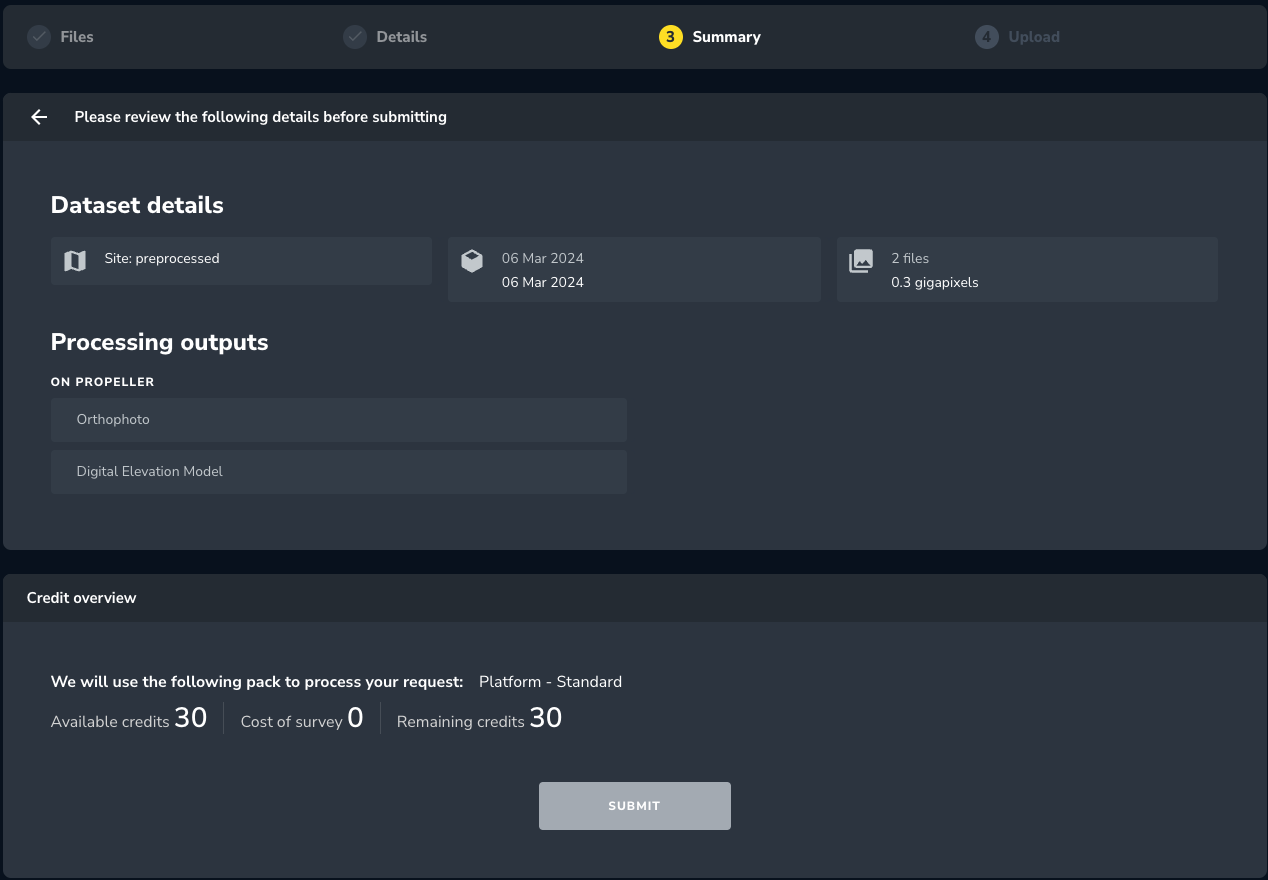Click the Files step checkmark icon

click(39, 37)
